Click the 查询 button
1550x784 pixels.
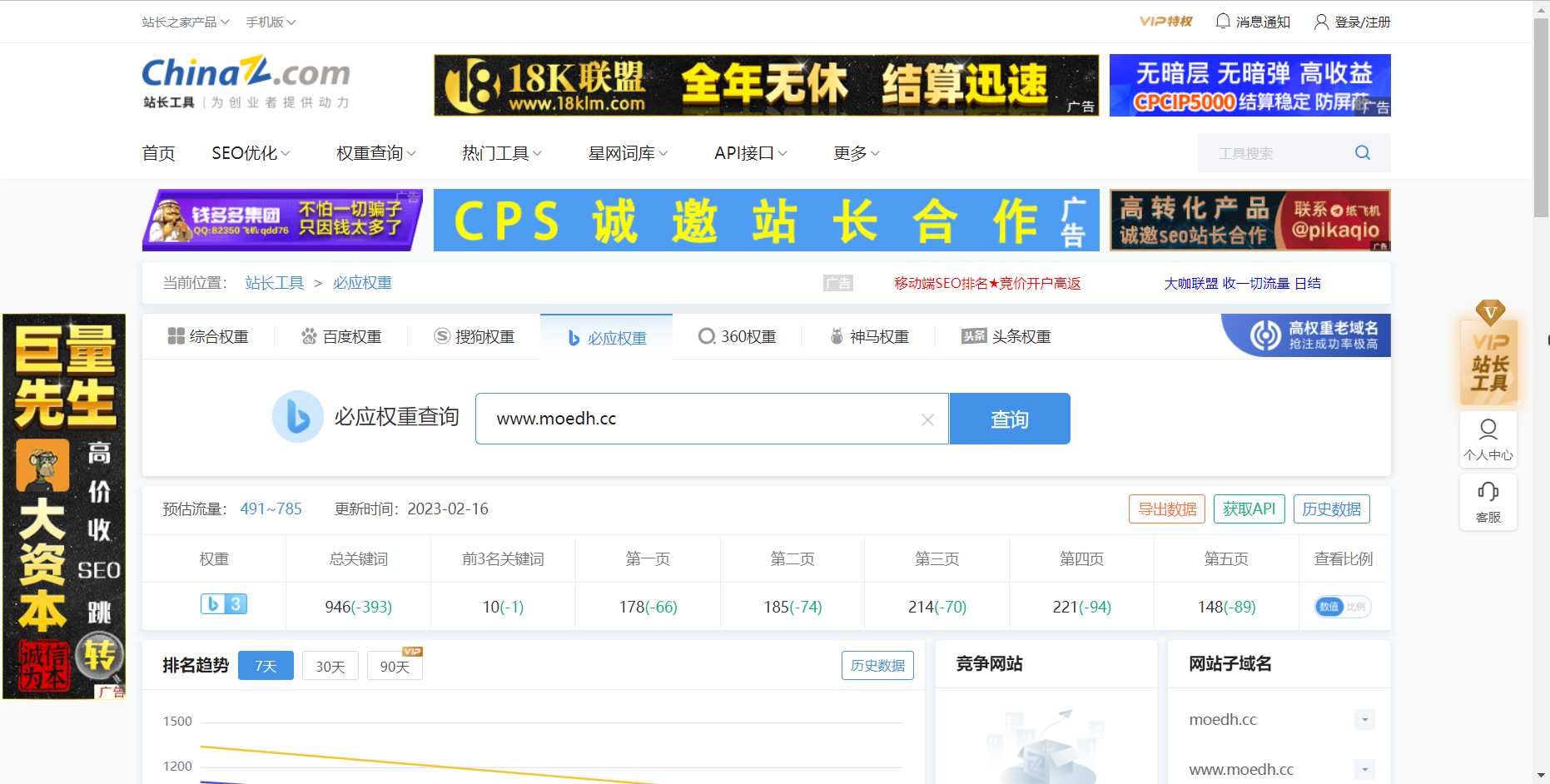tap(1010, 419)
